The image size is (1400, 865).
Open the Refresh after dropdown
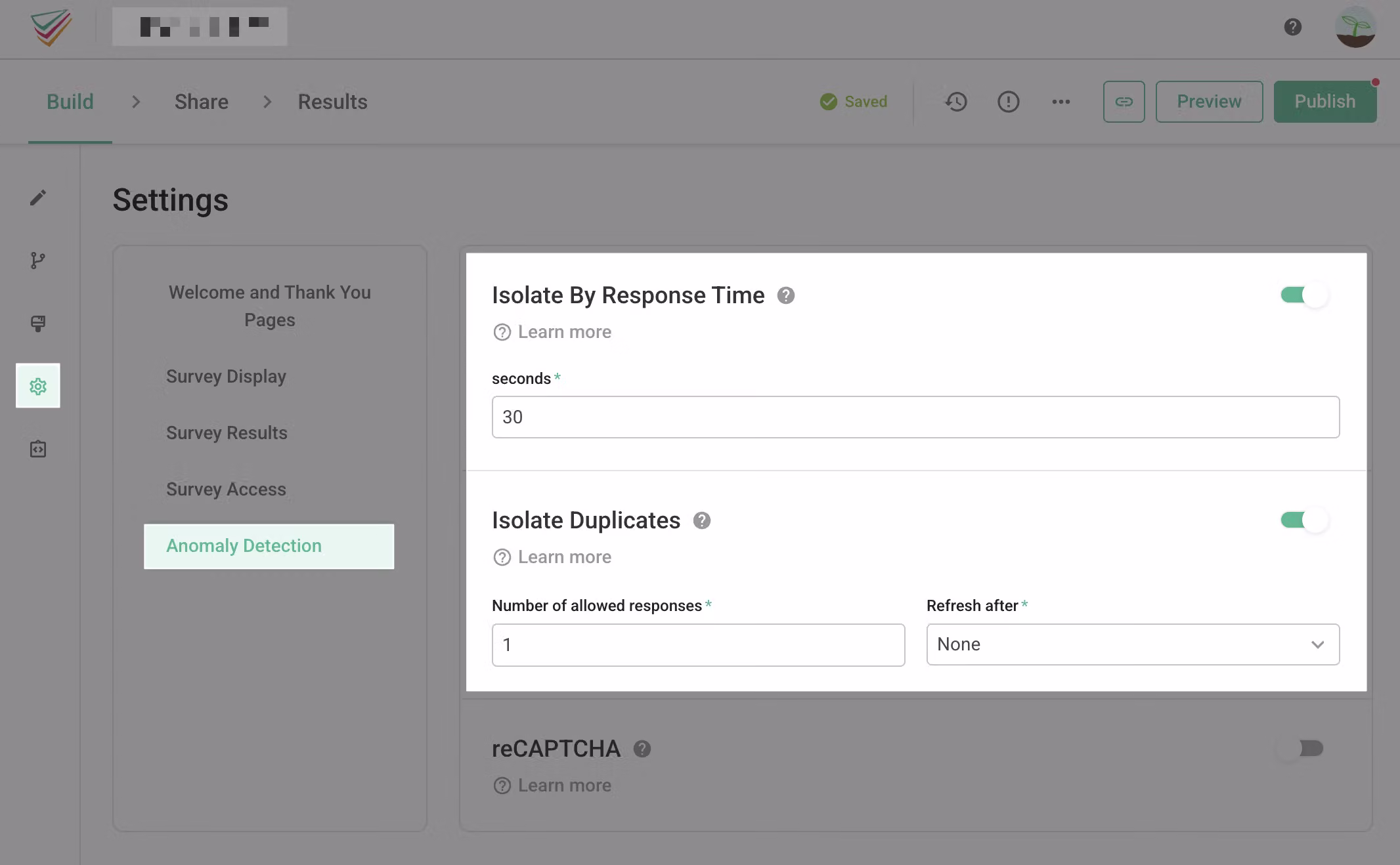pyautogui.click(x=1133, y=644)
